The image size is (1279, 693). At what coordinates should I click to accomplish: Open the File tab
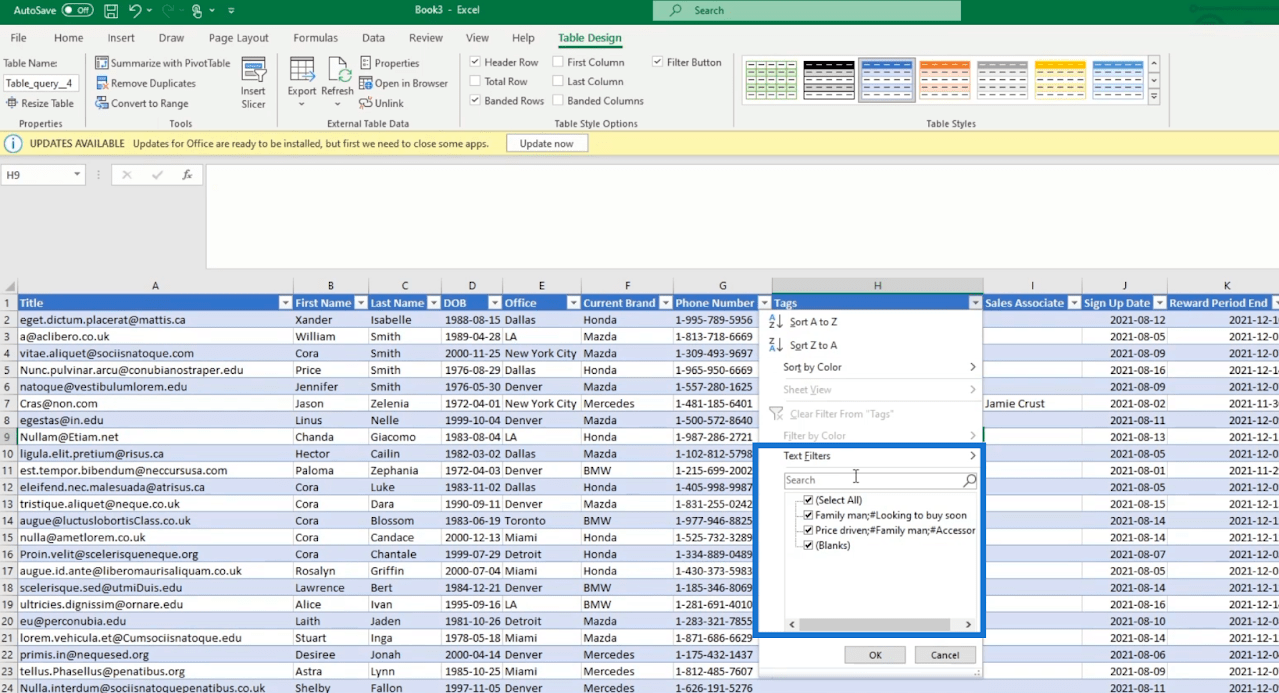point(18,38)
